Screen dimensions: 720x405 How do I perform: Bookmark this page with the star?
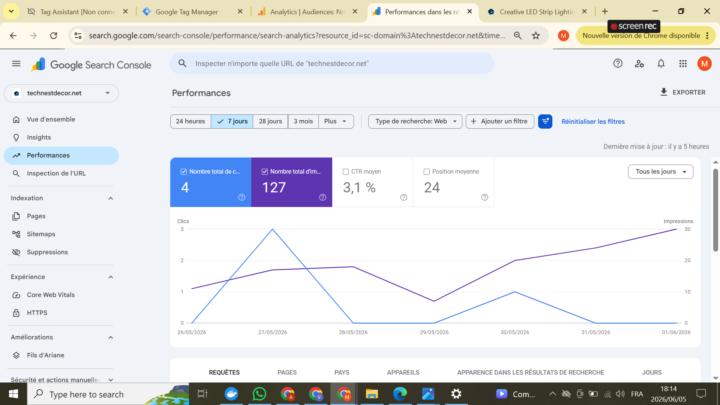tap(536, 35)
